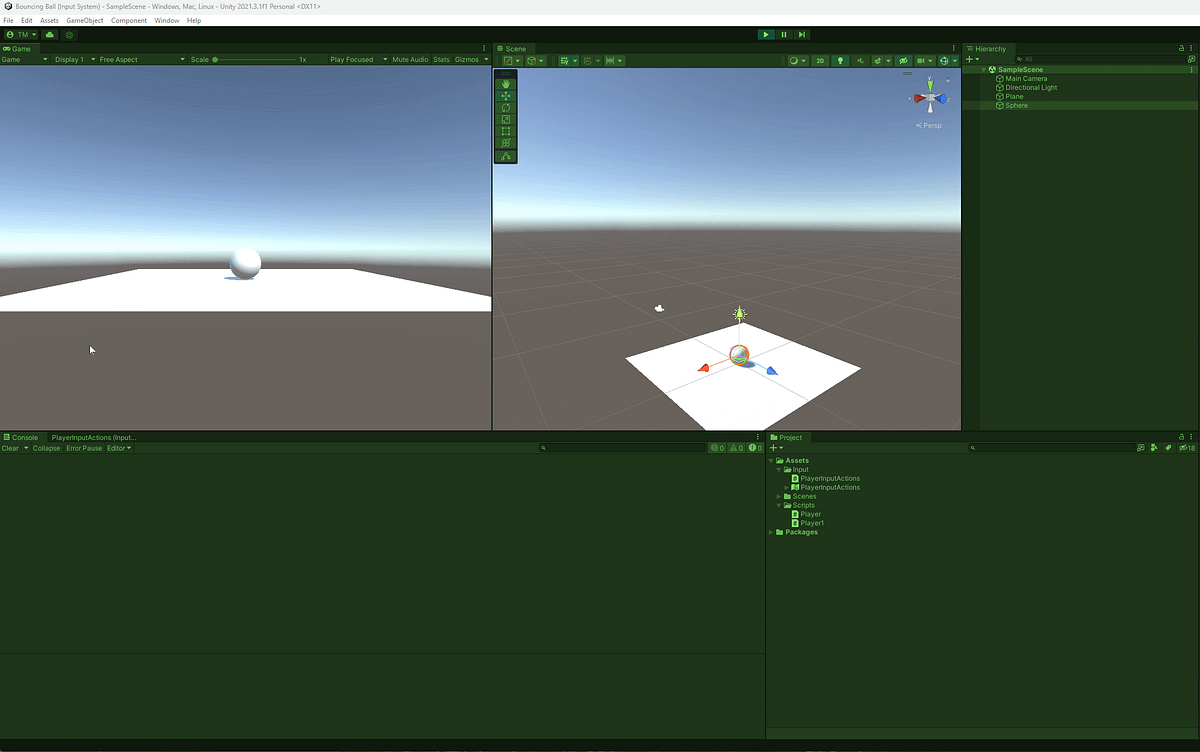Select the Rotate tool
Image resolution: width=1200 pixels, height=752 pixels.
[x=506, y=107]
